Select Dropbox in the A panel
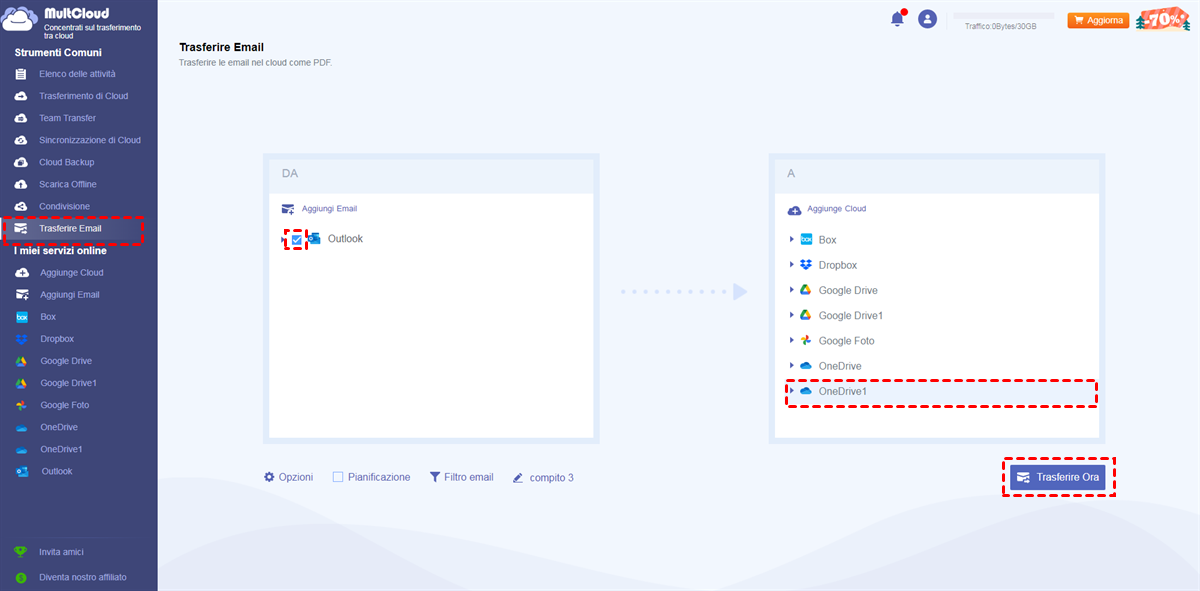 pyautogui.click(x=838, y=265)
